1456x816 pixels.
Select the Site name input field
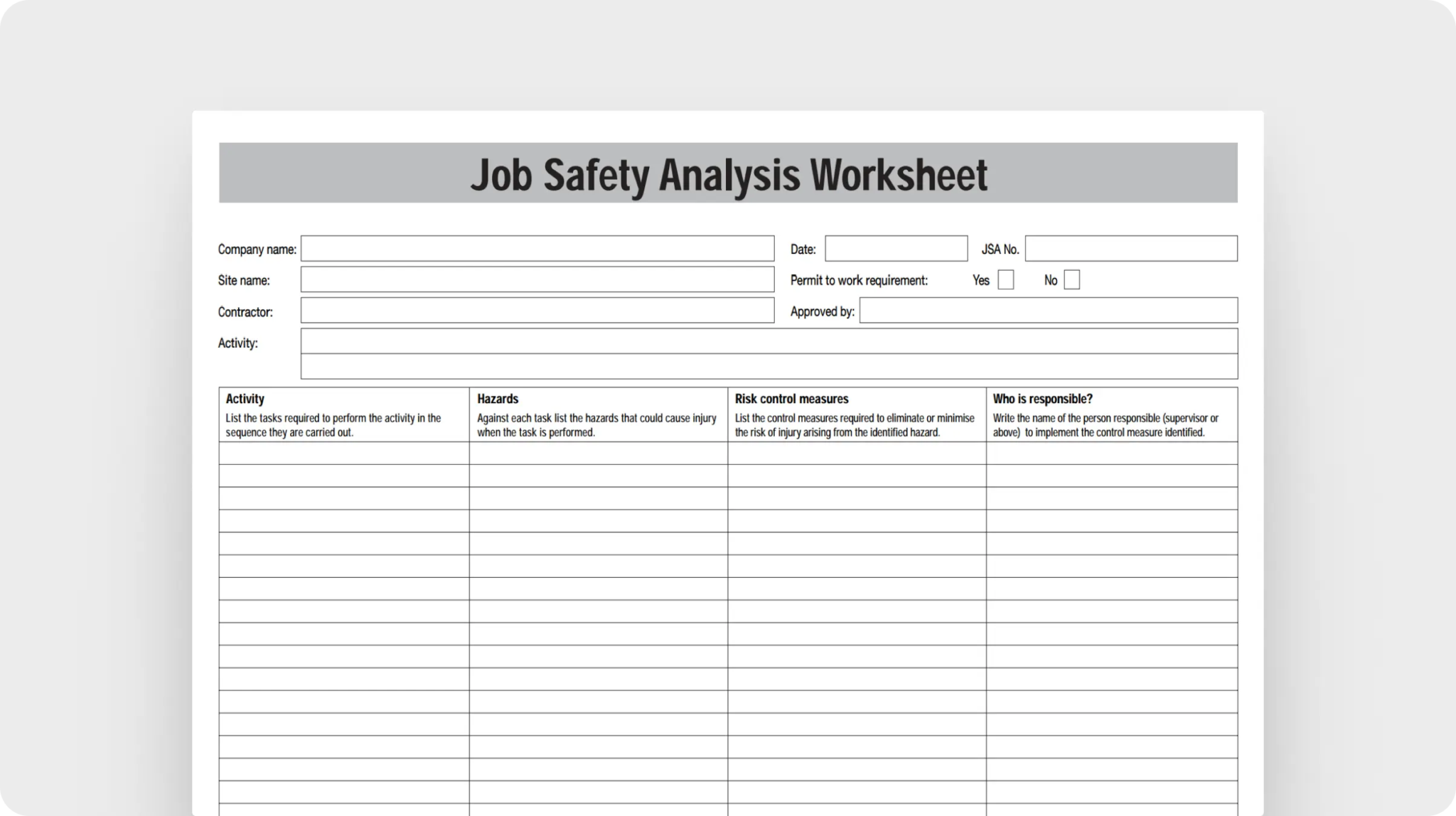point(537,279)
